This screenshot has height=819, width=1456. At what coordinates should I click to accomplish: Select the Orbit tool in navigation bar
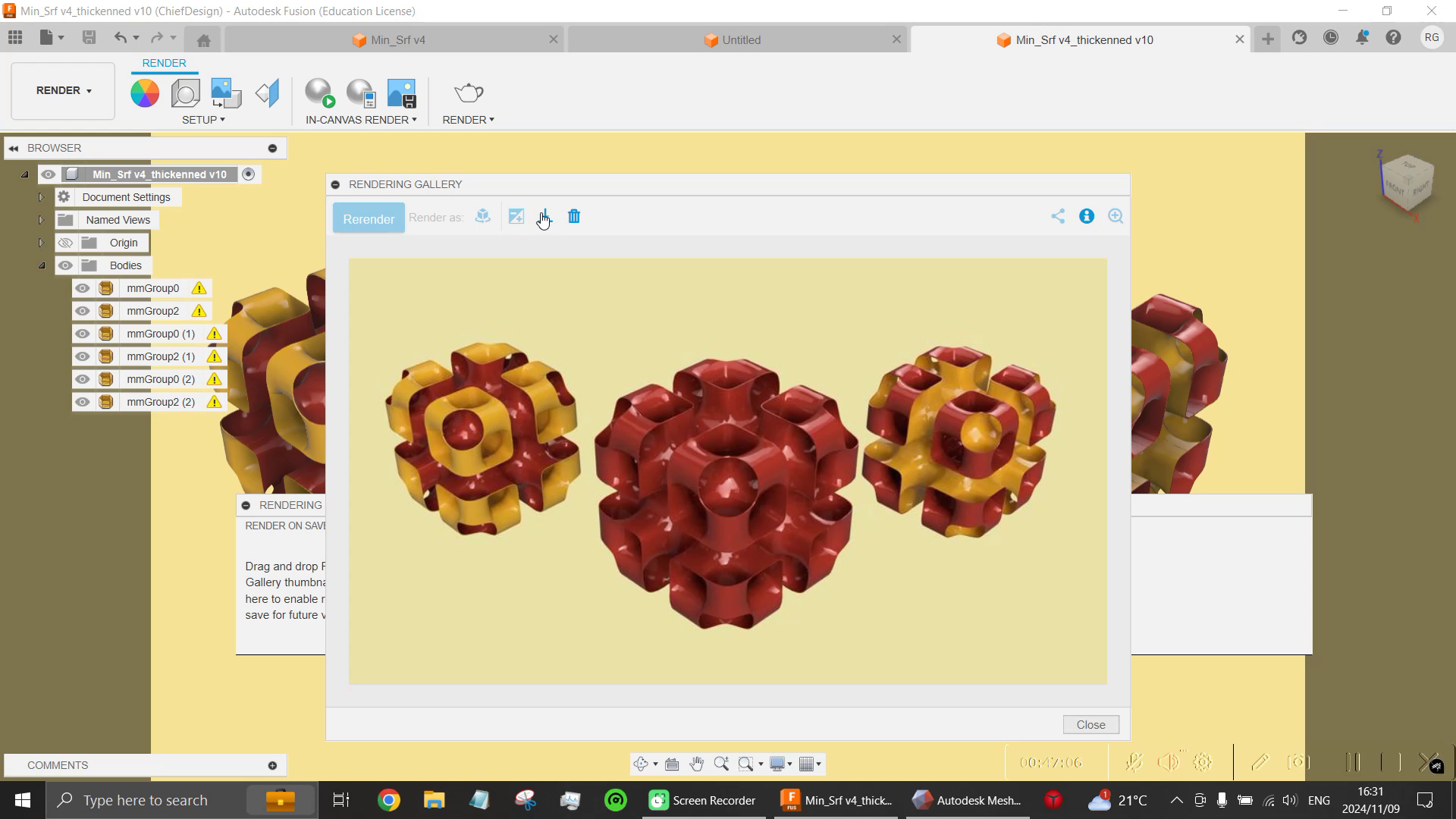click(x=641, y=764)
